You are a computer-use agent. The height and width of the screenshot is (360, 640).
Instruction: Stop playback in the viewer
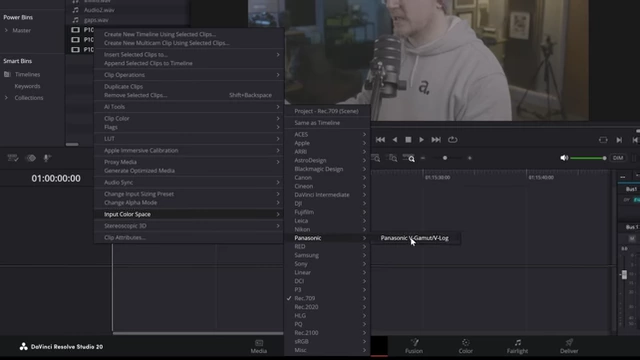[408, 140]
